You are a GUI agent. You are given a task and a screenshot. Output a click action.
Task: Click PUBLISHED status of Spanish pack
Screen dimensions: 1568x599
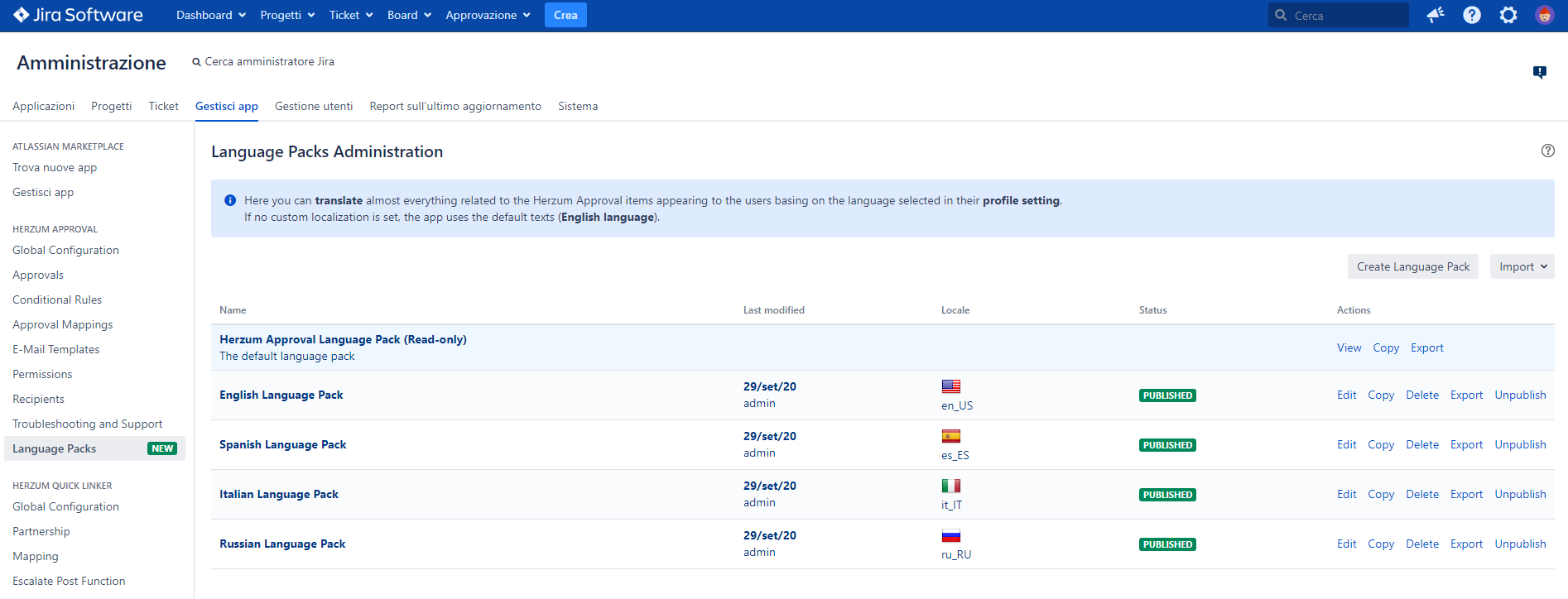1167,445
